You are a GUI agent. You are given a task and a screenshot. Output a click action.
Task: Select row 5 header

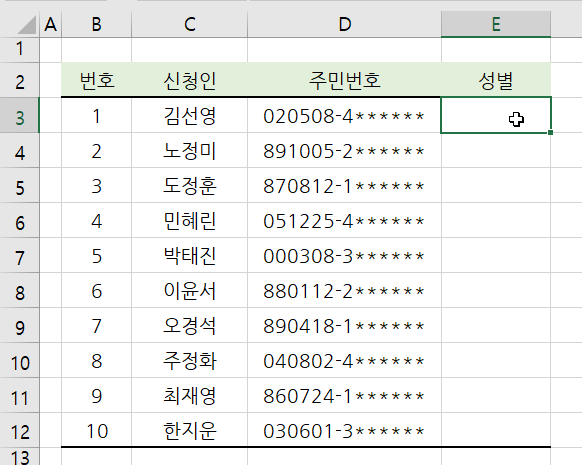pyautogui.click(x=19, y=185)
